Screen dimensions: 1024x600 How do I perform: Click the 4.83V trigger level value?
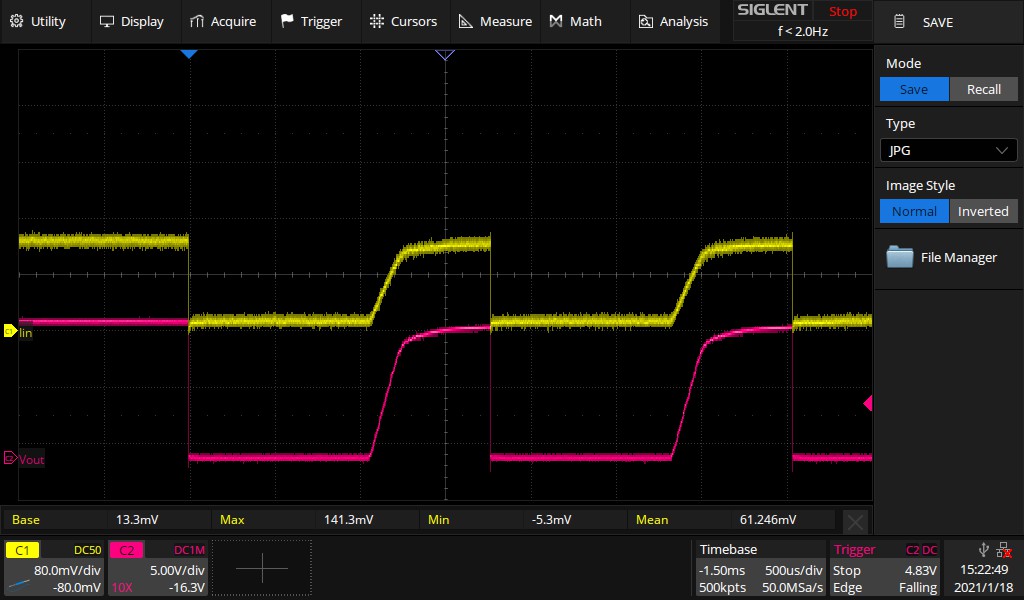[920, 570]
